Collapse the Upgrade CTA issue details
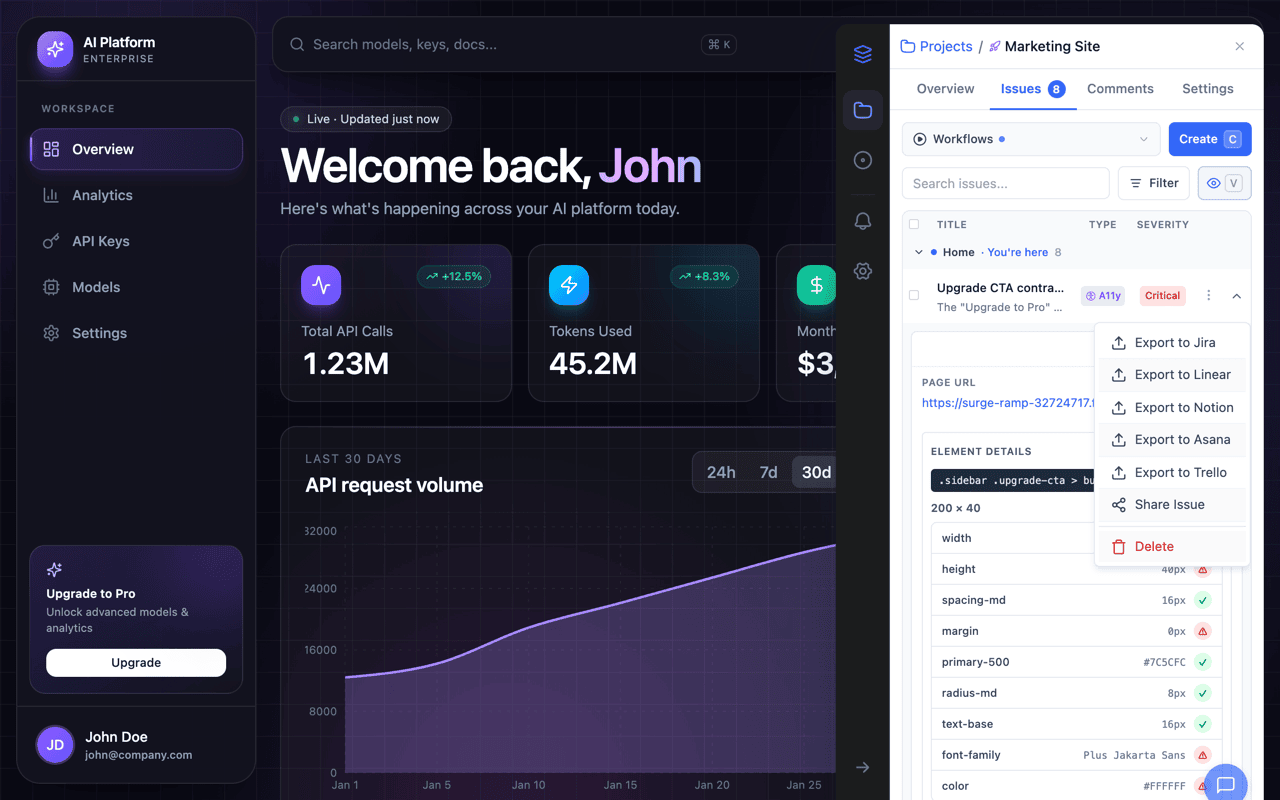 [1237, 296]
